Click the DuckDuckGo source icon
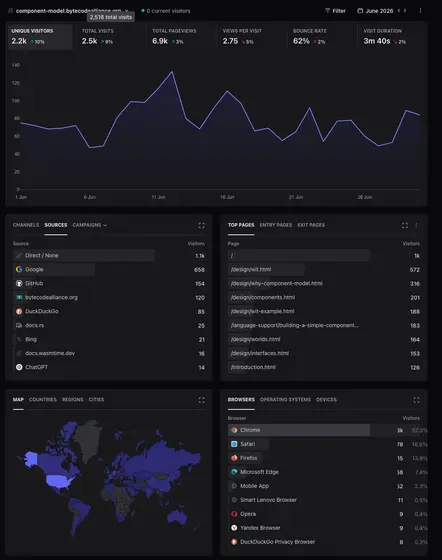Screen dimensions: 442x560 pyautogui.click(x=19, y=311)
